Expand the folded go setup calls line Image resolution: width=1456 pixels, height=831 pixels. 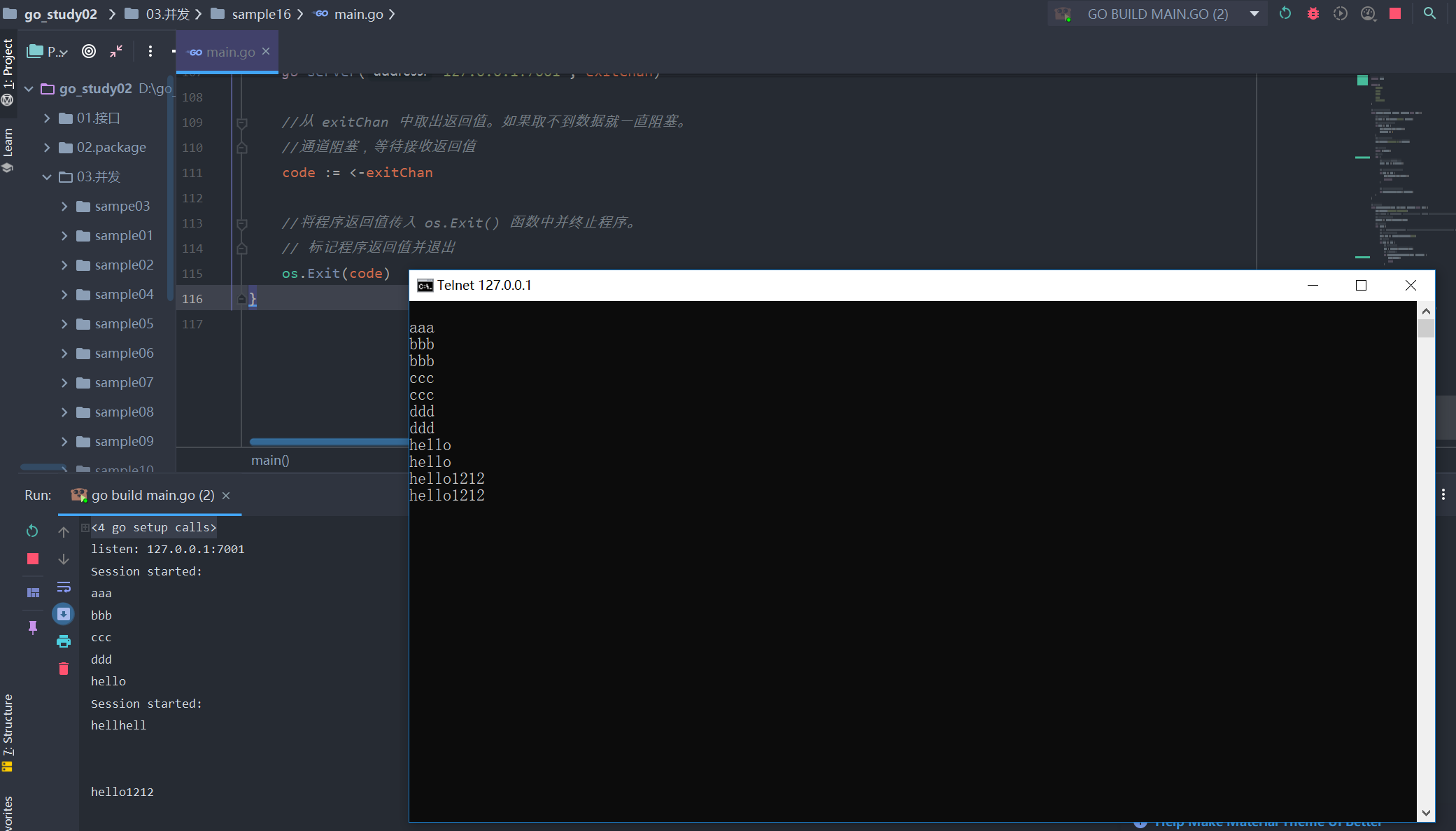[x=85, y=527]
